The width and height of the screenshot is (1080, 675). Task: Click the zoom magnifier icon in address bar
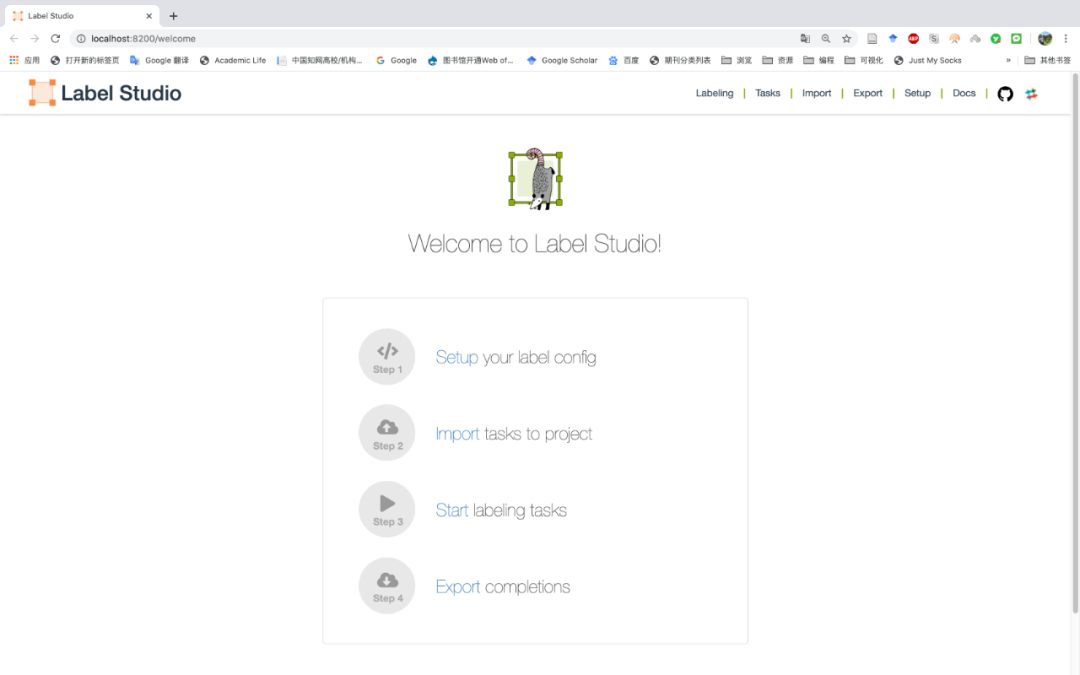(x=826, y=39)
